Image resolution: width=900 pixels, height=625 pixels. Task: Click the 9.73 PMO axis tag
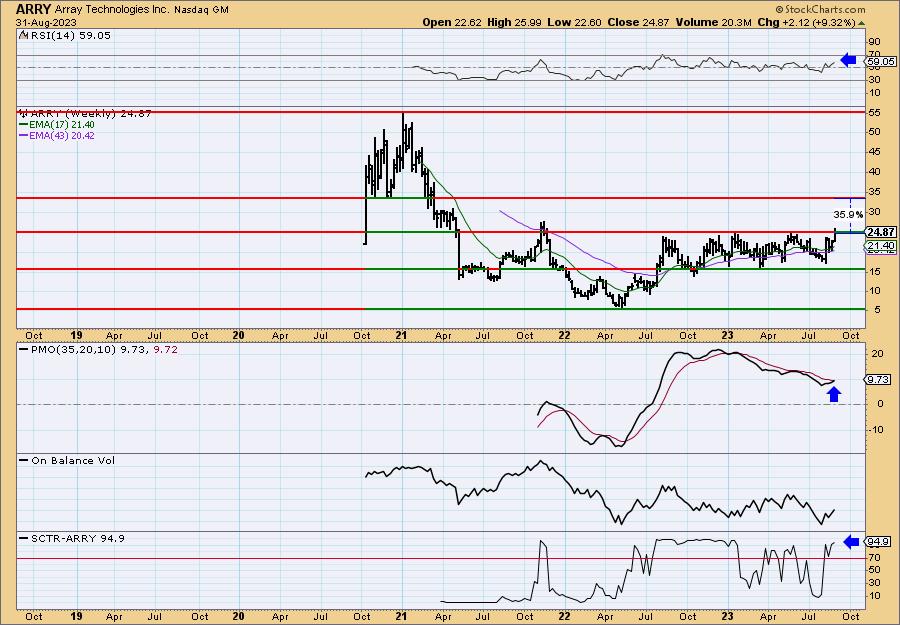tap(879, 379)
